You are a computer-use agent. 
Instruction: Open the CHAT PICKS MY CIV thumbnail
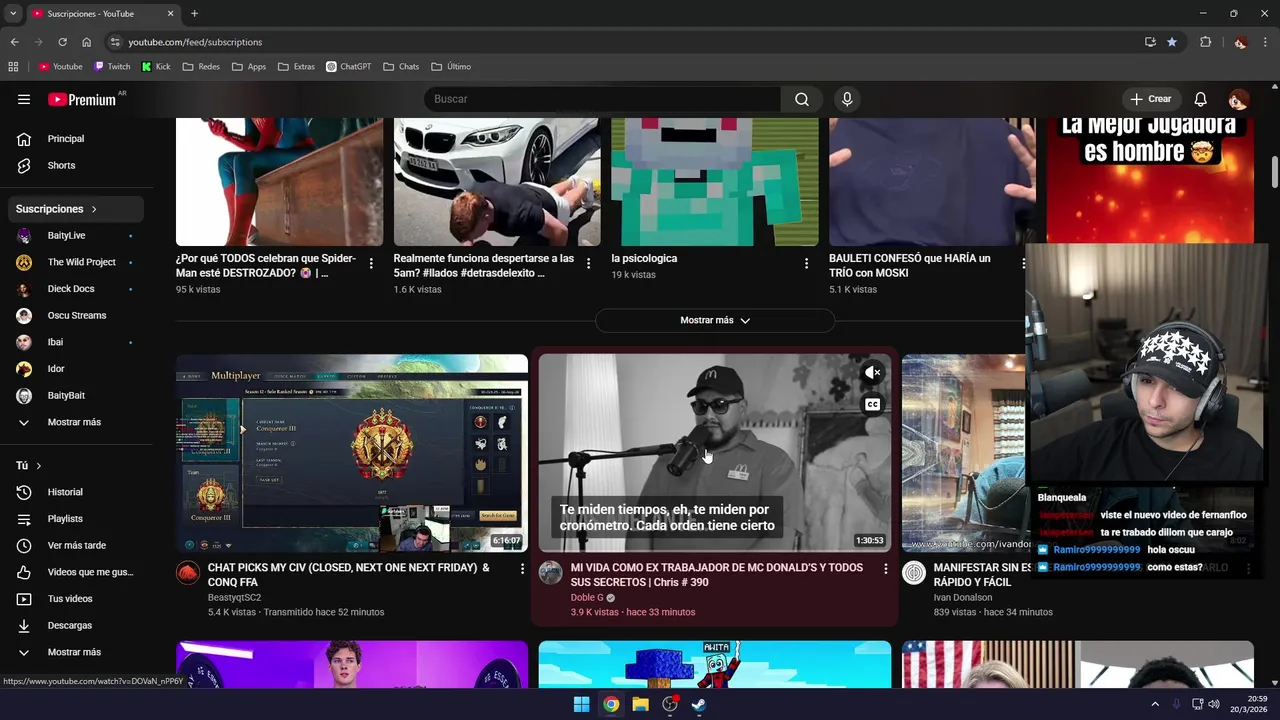coord(352,453)
